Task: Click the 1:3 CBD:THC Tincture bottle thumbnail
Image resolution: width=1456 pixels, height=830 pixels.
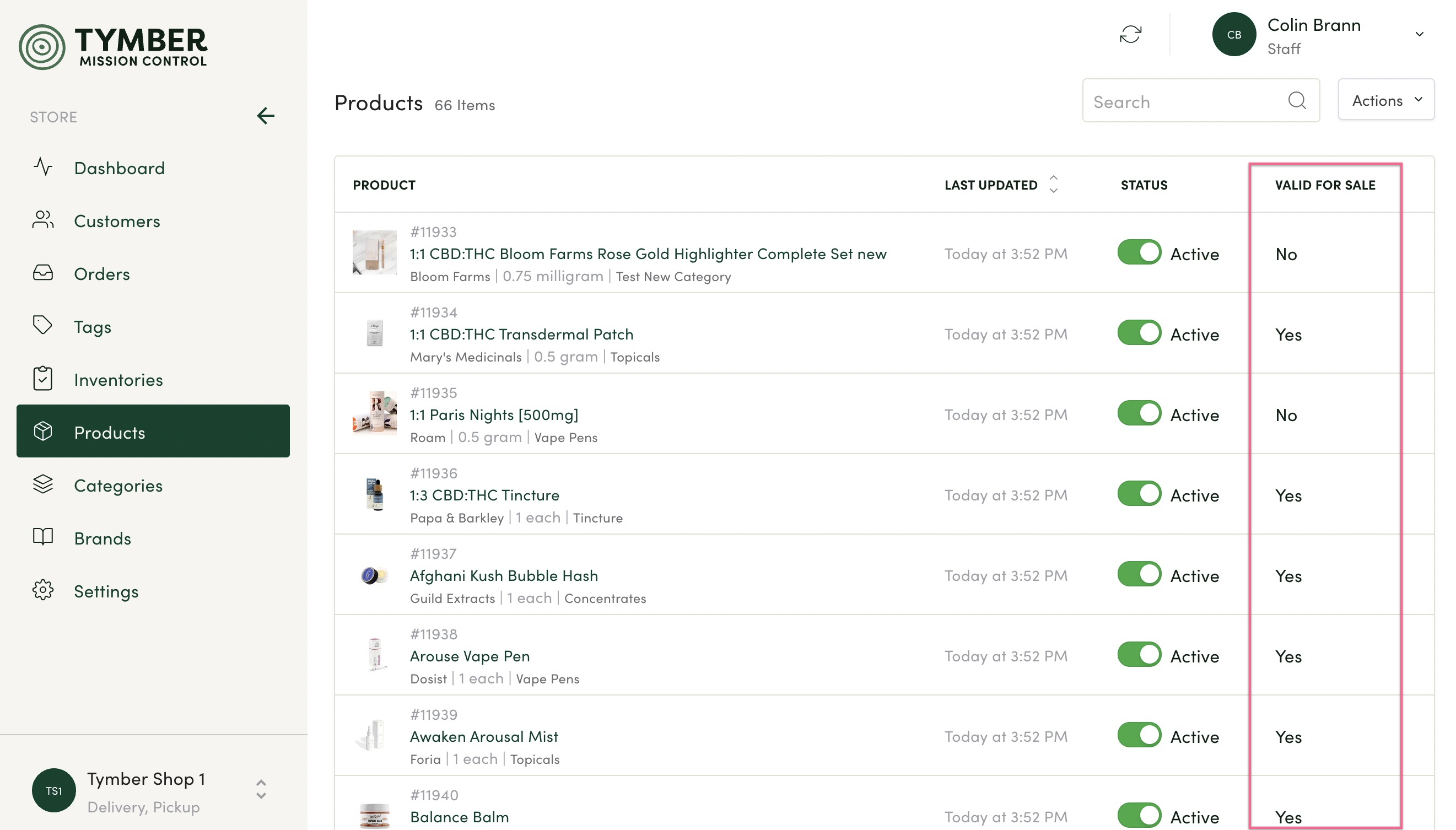Action: click(374, 493)
